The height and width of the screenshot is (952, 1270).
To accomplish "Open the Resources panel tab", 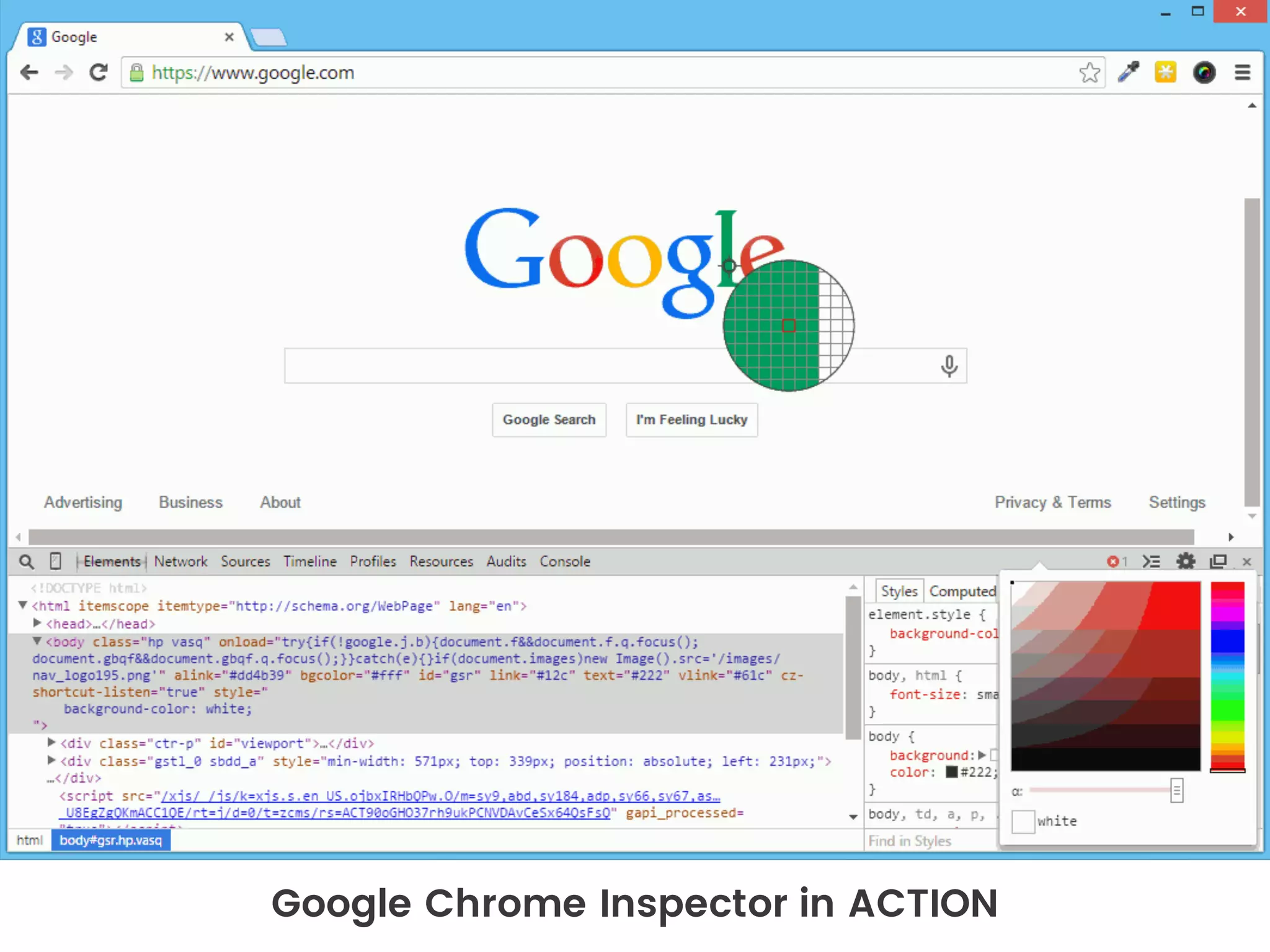I will point(441,562).
